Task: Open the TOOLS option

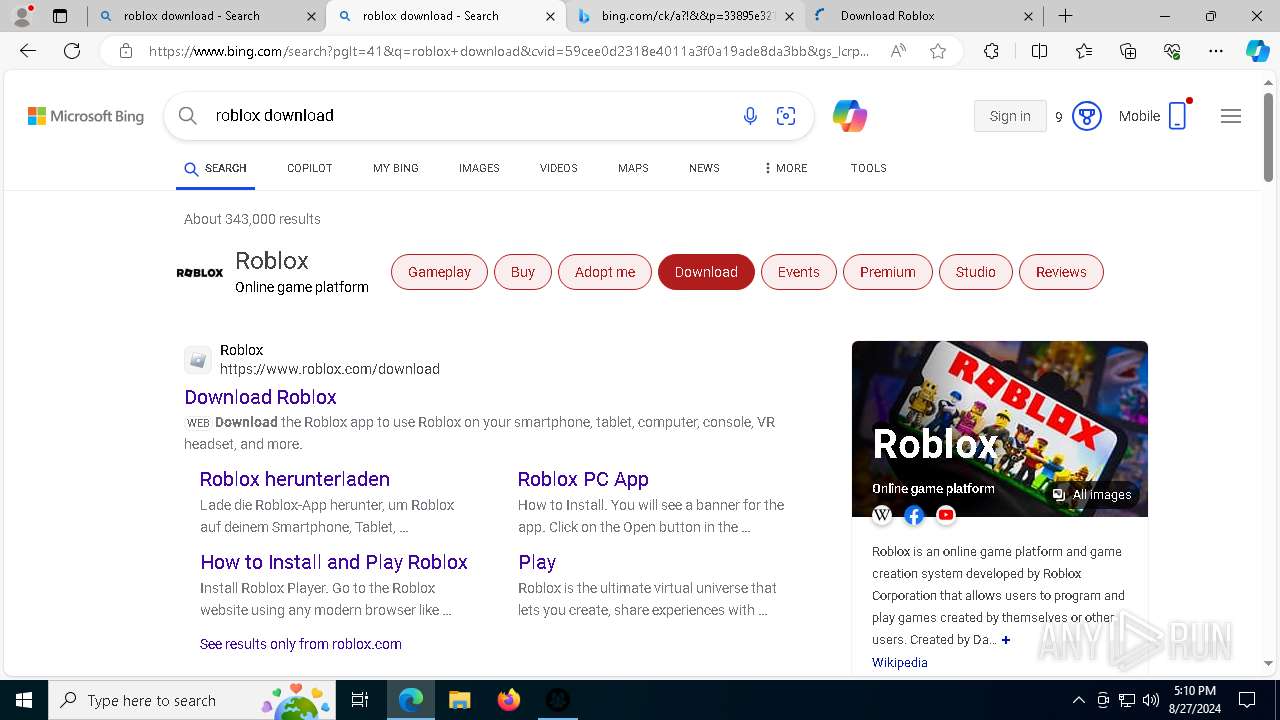Action: point(869,168)
